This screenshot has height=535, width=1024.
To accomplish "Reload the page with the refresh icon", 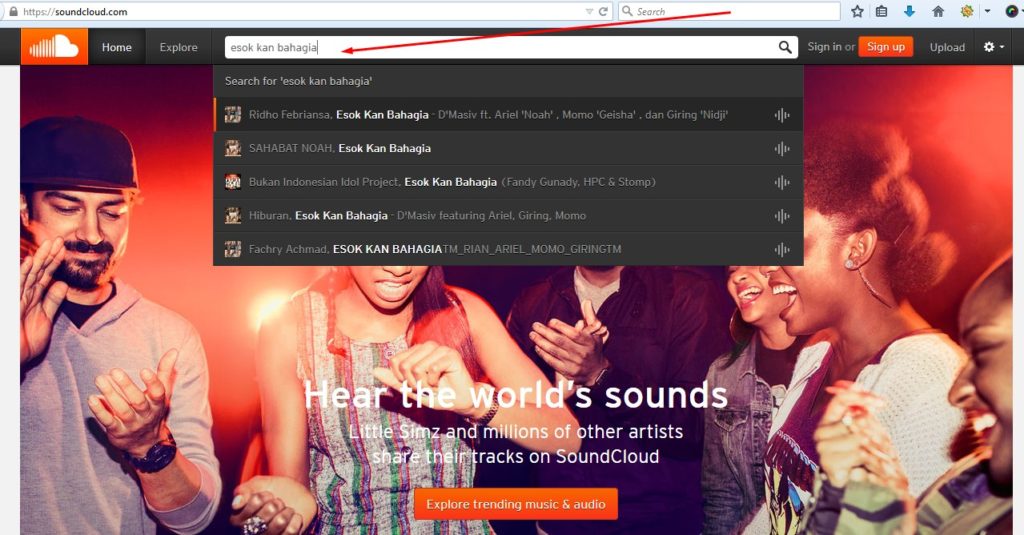I will click(603, 11).
